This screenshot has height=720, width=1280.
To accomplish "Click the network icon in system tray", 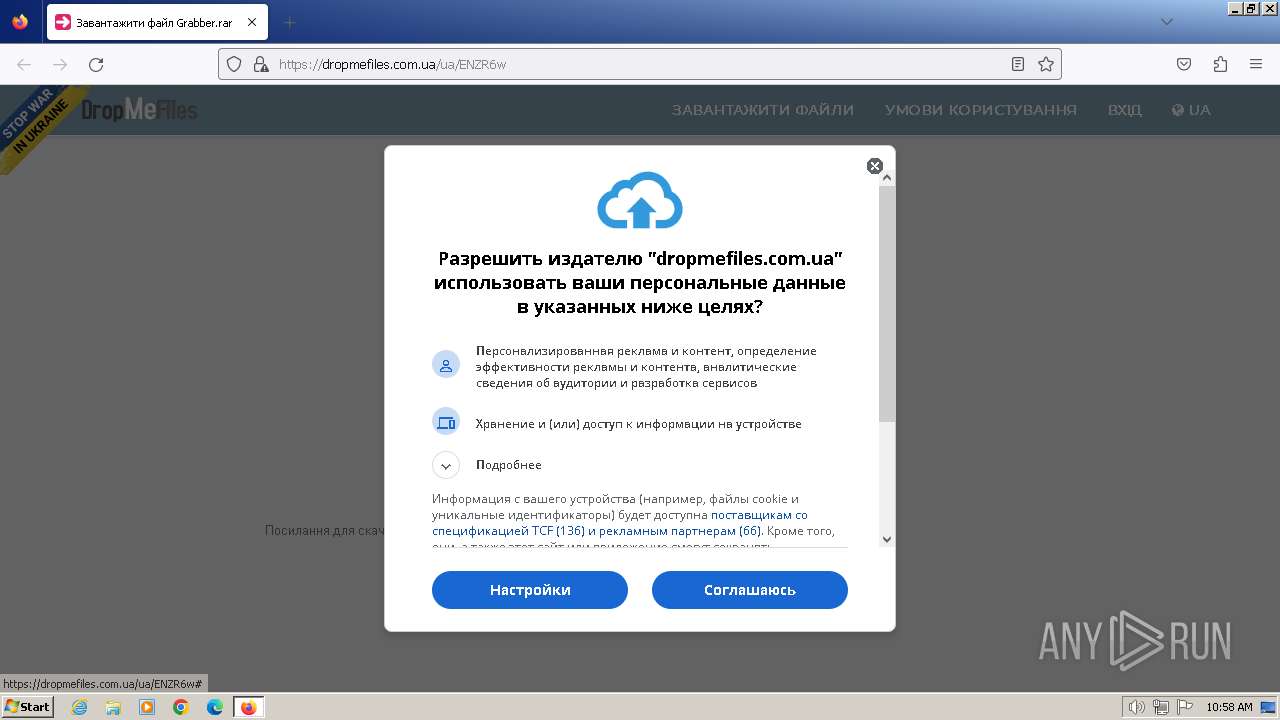I will pyautogui.click(x=1161, y=707).
